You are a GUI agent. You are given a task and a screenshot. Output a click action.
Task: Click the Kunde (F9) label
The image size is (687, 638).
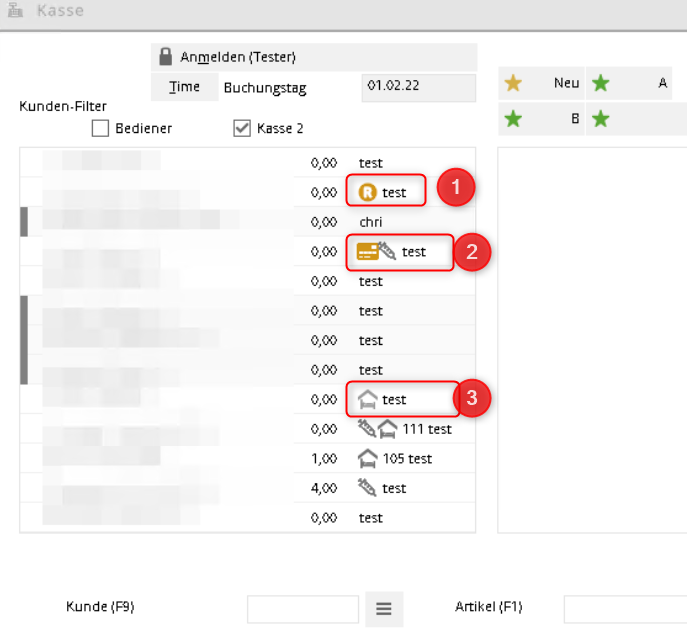pos(100,606)
